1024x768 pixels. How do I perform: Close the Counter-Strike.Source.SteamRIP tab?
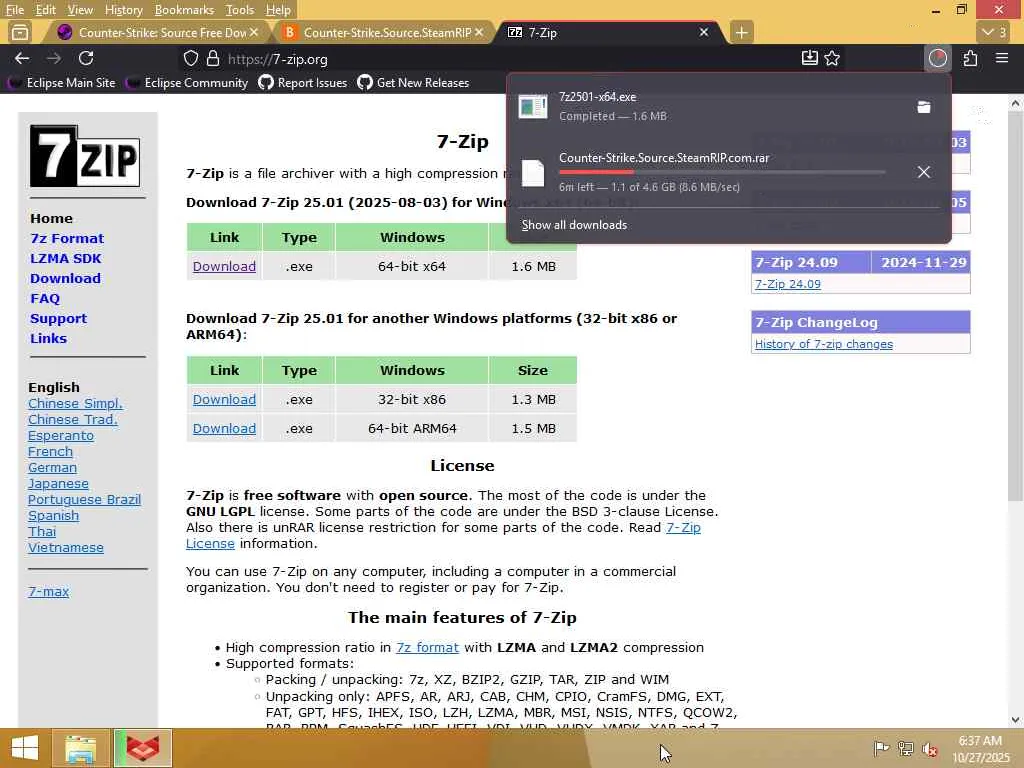tap(479, 32)
